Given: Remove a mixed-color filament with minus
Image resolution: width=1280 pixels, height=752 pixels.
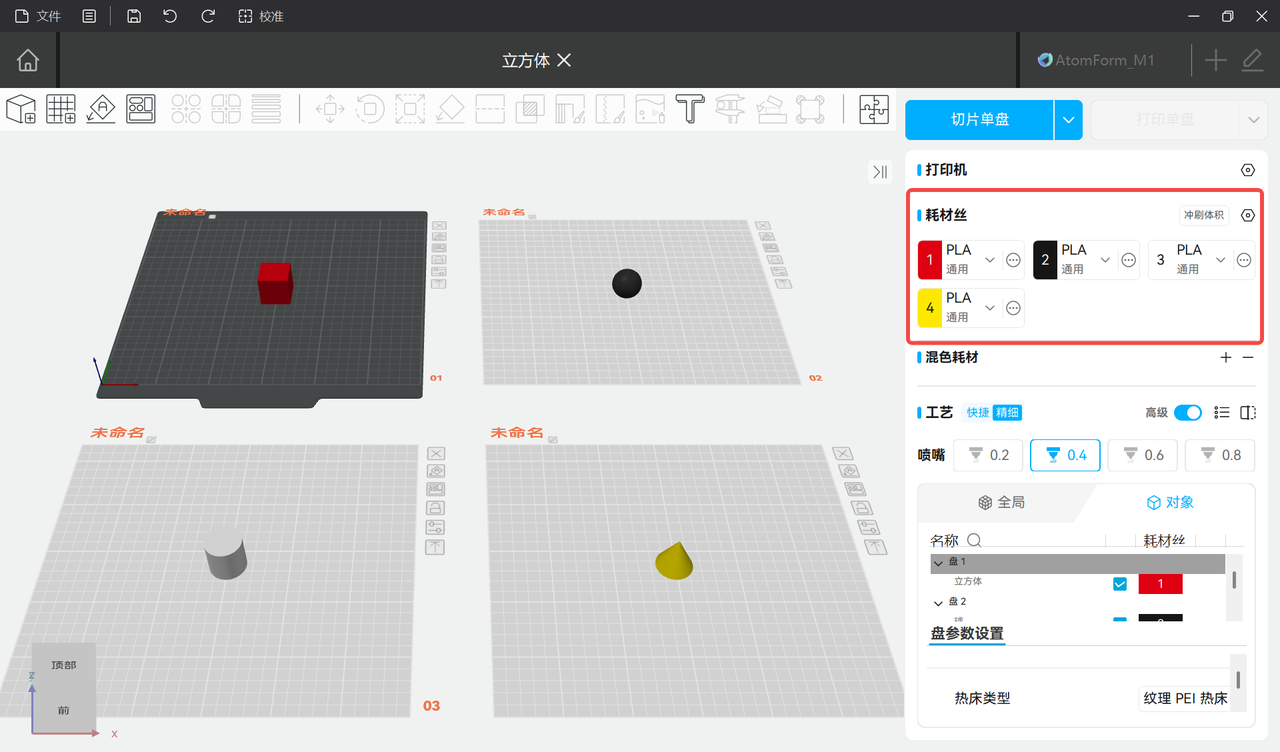Looking at the screenshot, I should (x=1248, y=357).
